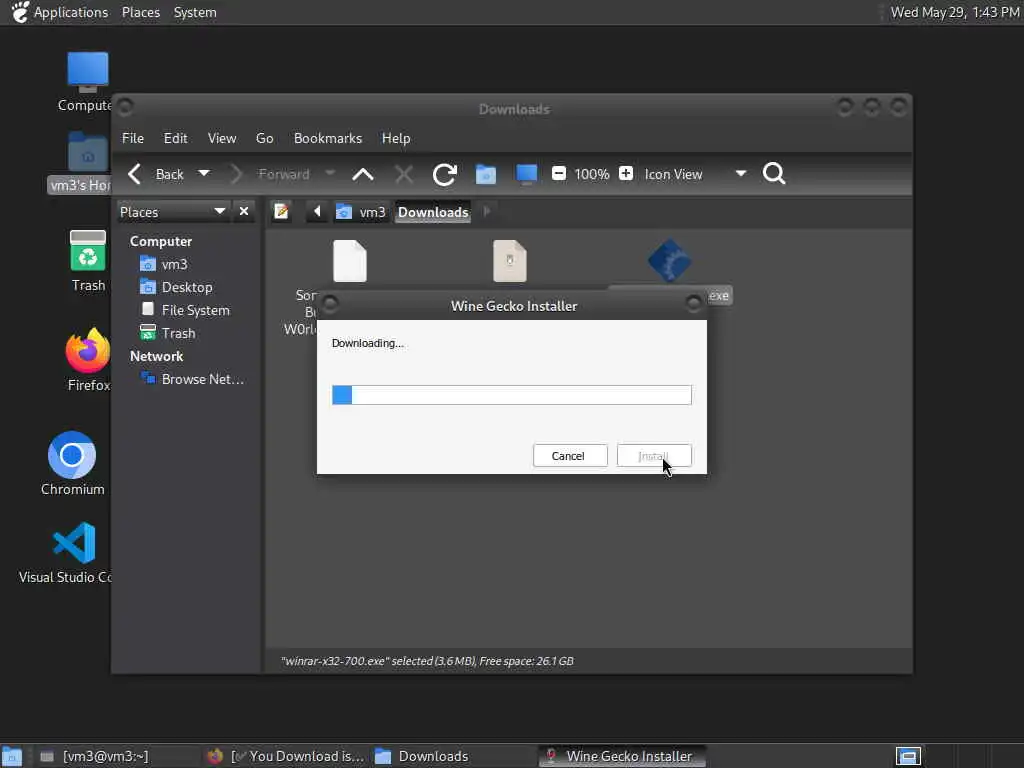
Task: Expand the Back history dropdown arrow
Action: click(x=204, y=174)
